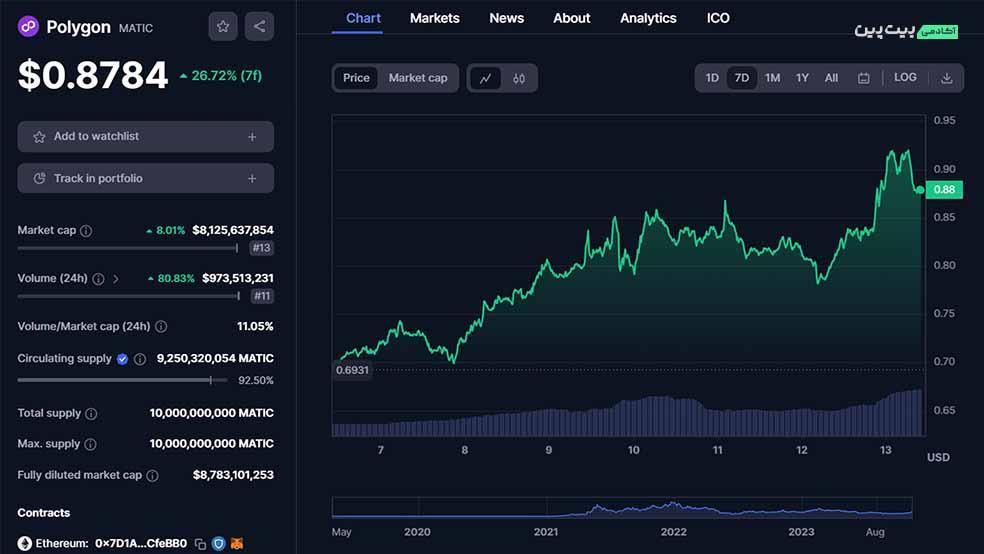
Task: Click the $973,513,231 volume value
Action: [x=238, y=278]
